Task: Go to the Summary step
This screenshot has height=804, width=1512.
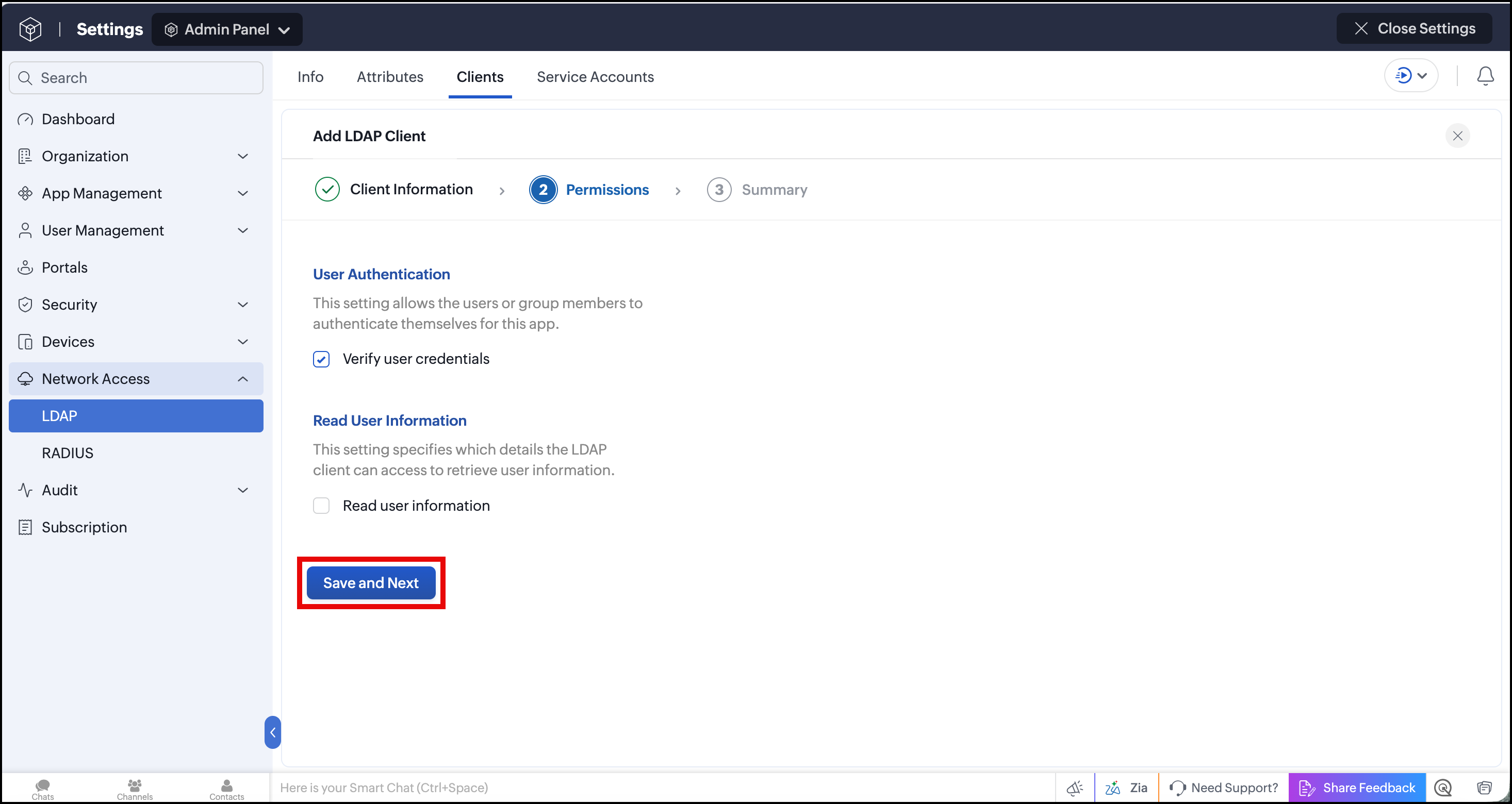Action: (x=757, y=190)
